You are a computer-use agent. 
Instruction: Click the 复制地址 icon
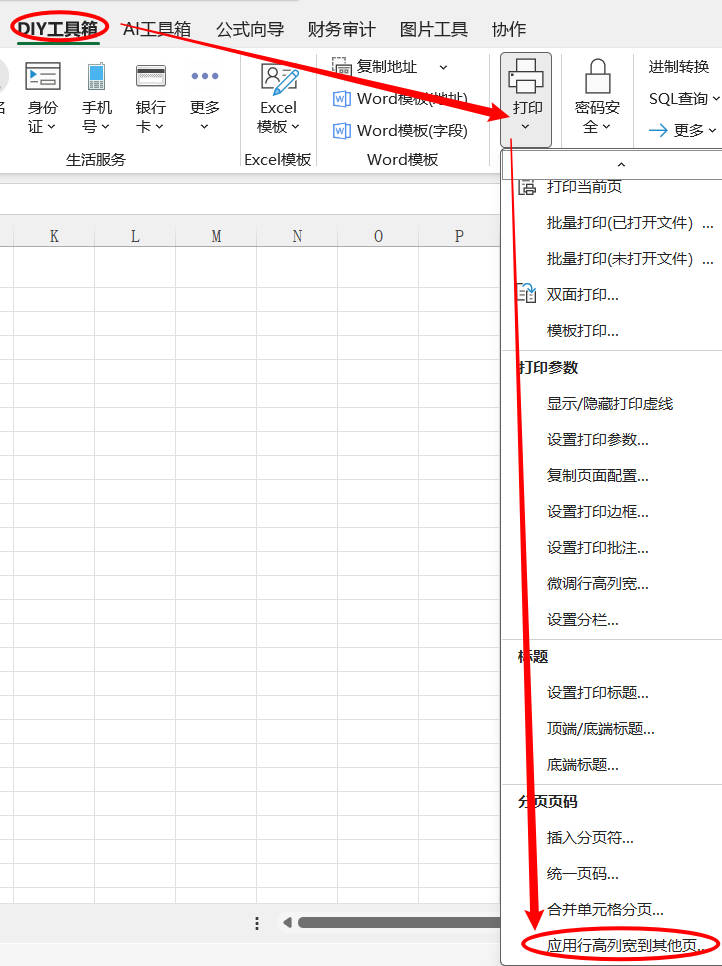click(x=341, y=66)
